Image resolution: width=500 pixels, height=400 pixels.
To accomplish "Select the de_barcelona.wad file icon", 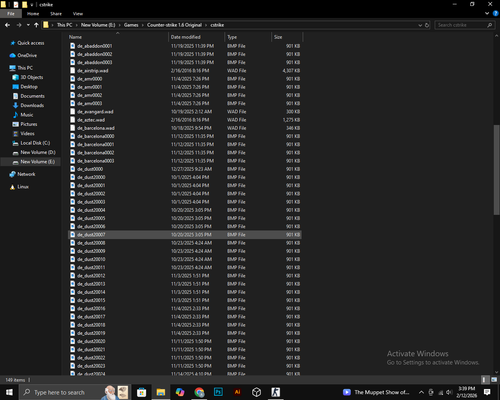I will [x=73, y=128].
